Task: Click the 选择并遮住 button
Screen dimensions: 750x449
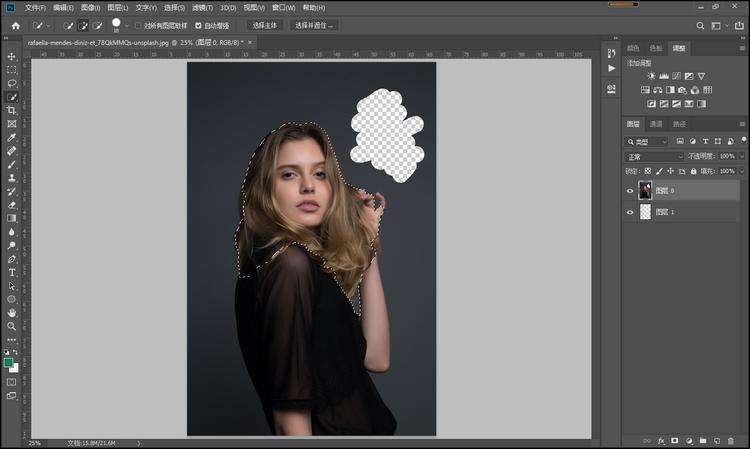Action: coord(314,25)
